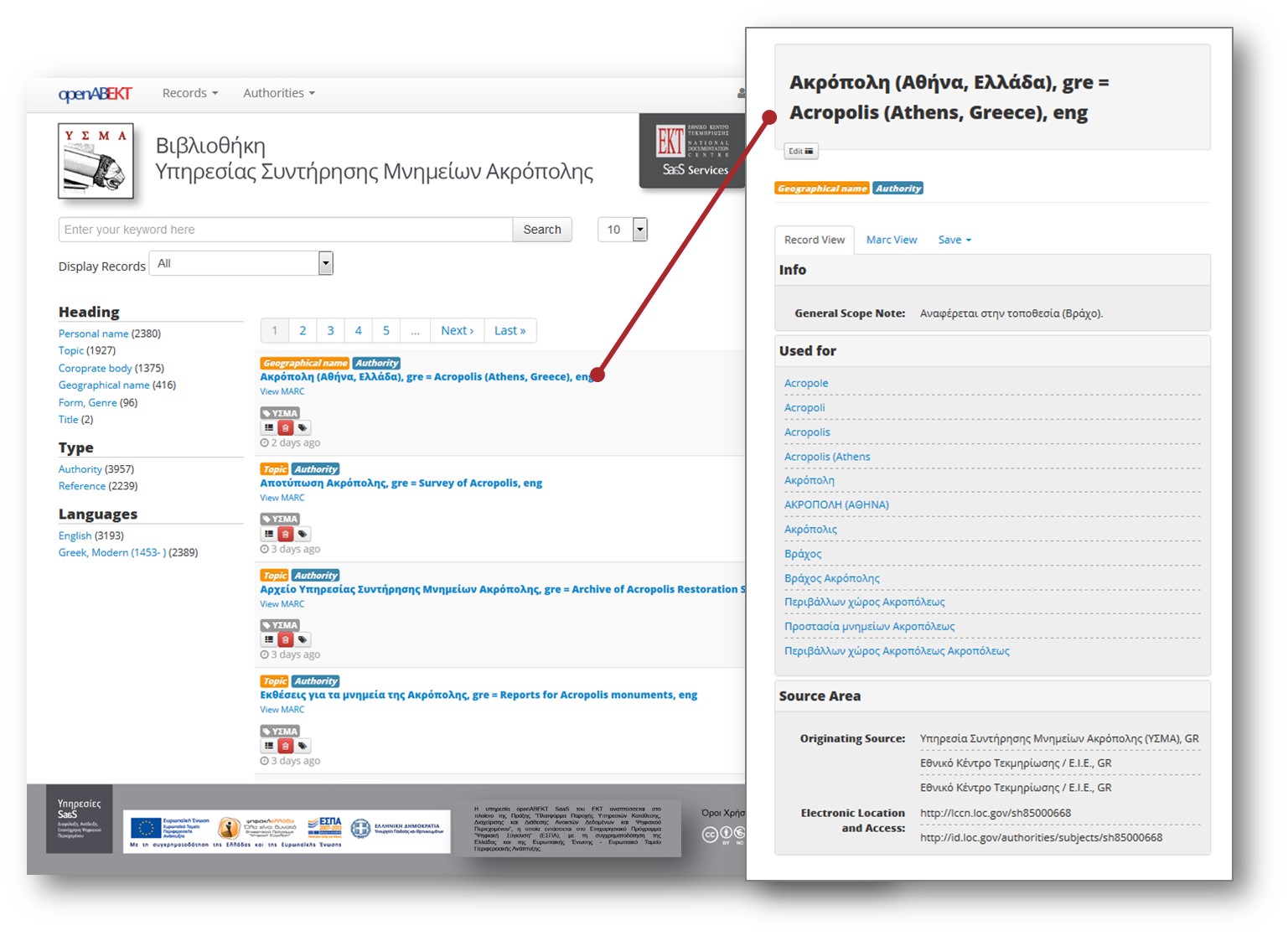Click tag icon for Ακρόπολη (Αθήνα, Ελλάδα) record
Viewport: 1288px width, 936px height.
(303, 428)
